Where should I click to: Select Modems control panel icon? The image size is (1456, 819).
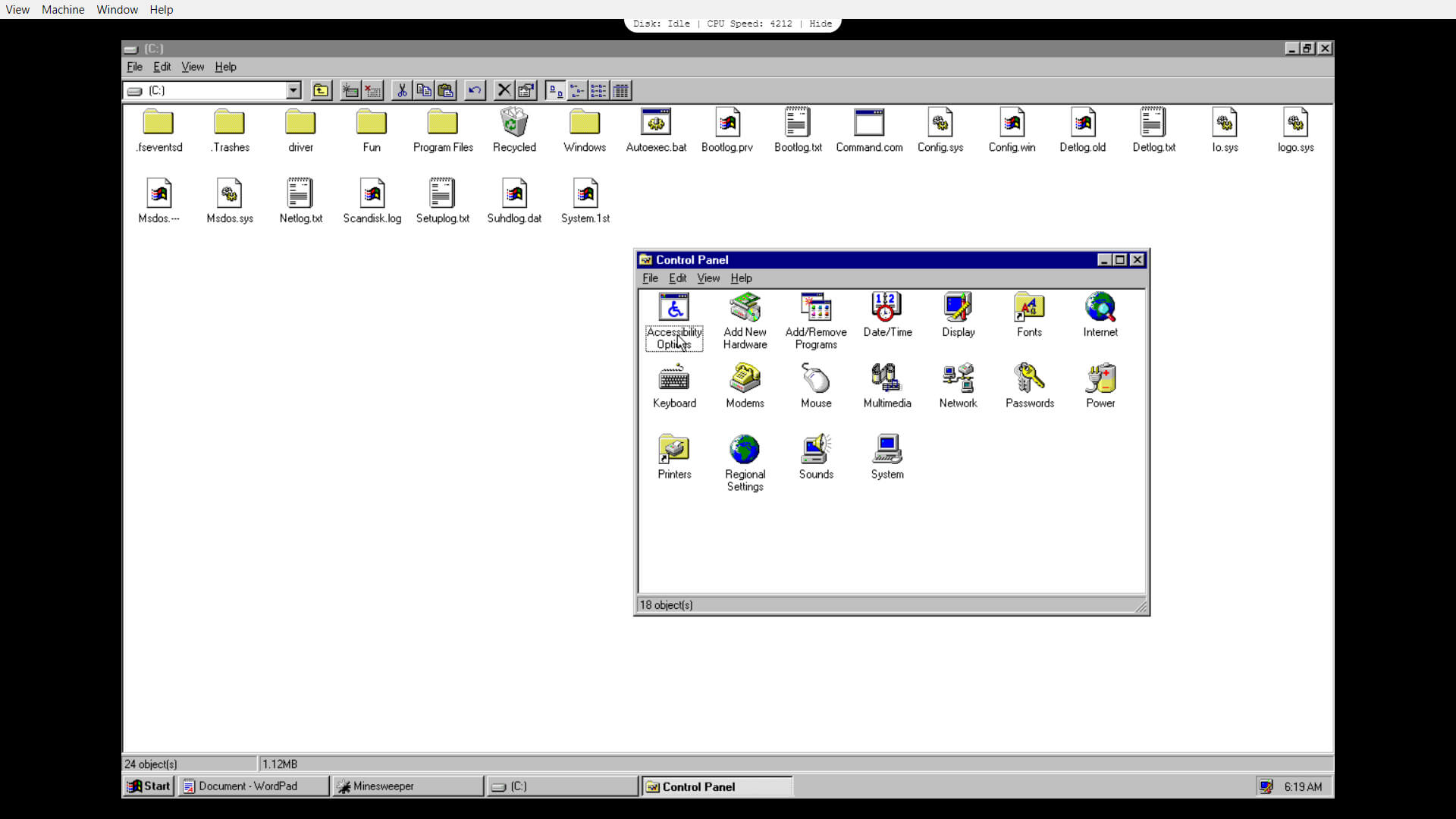pyautogui.click(x=745, y=387)
